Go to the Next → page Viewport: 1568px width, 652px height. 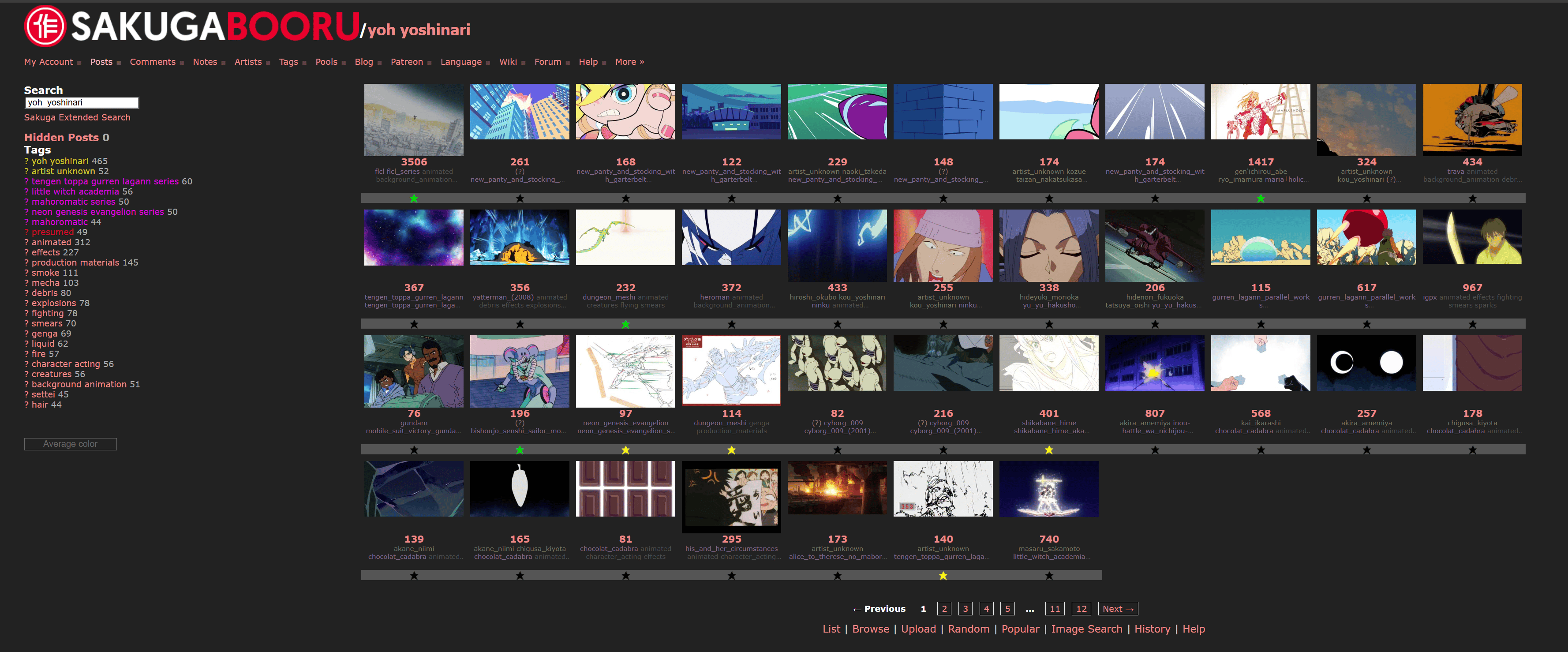[1118, 609]
